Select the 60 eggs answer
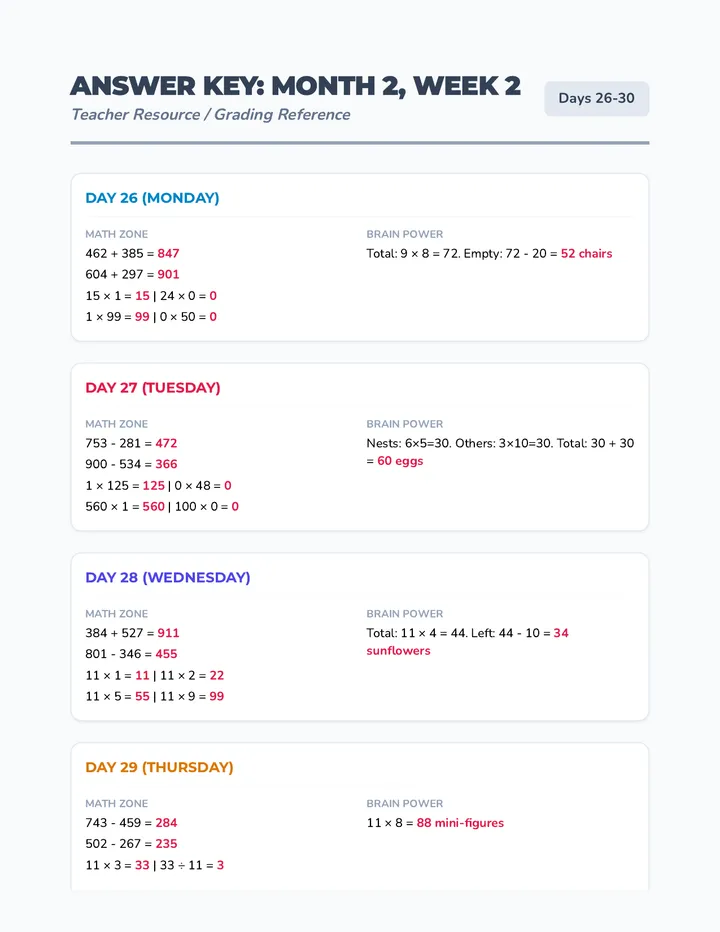The height and width of the screenshot is (932, 720). [400, 461]
